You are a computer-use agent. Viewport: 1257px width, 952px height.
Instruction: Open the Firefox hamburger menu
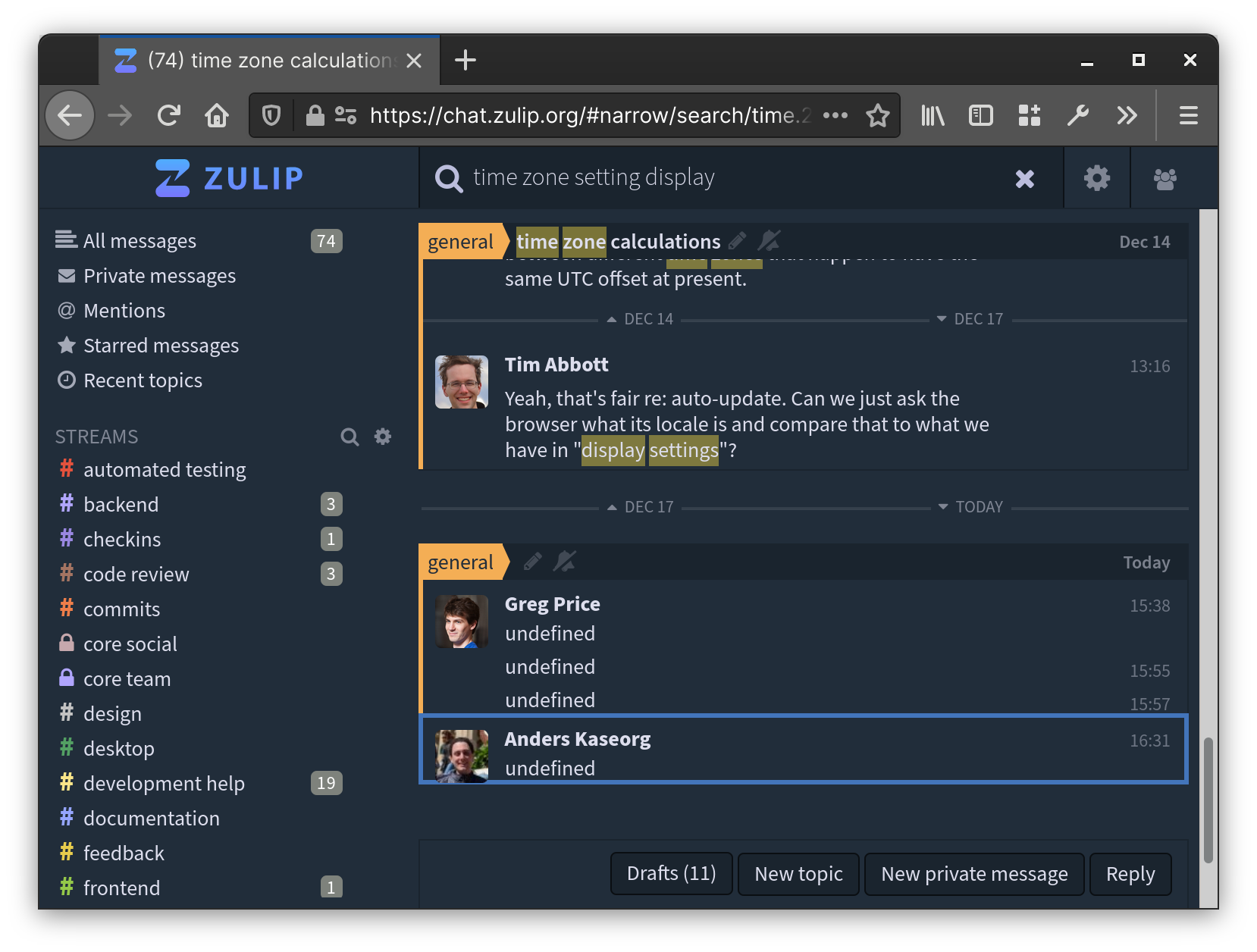coord(1187,115)
